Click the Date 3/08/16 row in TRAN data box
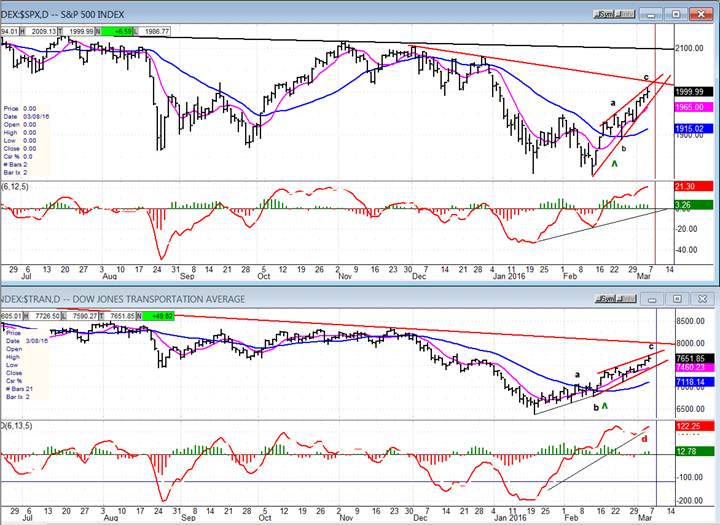Viewport: 720px width, 525px height. point(27,341)
